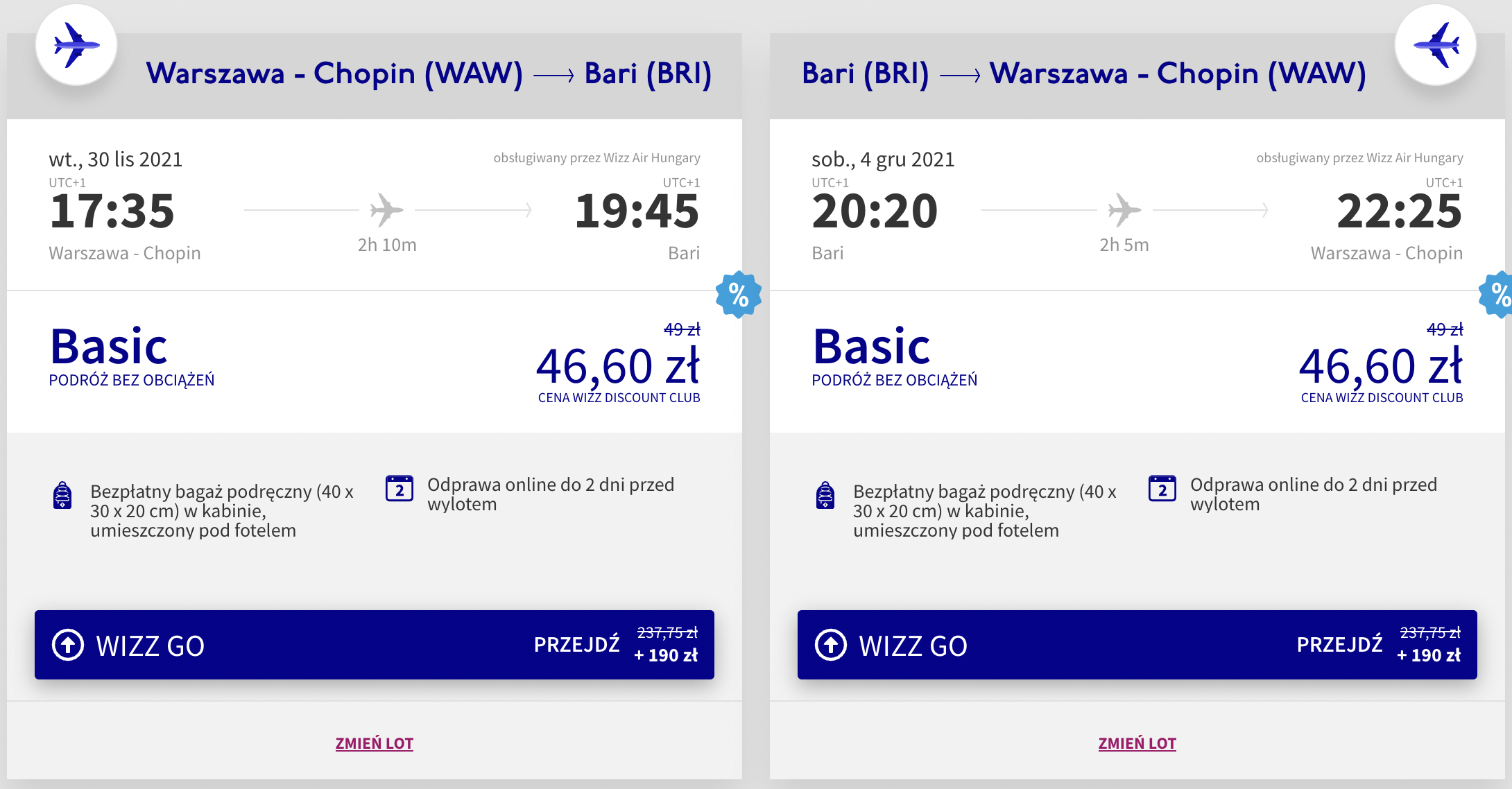Click ZMIEŃ LOT under the Warszawa to Bari flight
The image size is (1512, 789).
click(375, 743)
